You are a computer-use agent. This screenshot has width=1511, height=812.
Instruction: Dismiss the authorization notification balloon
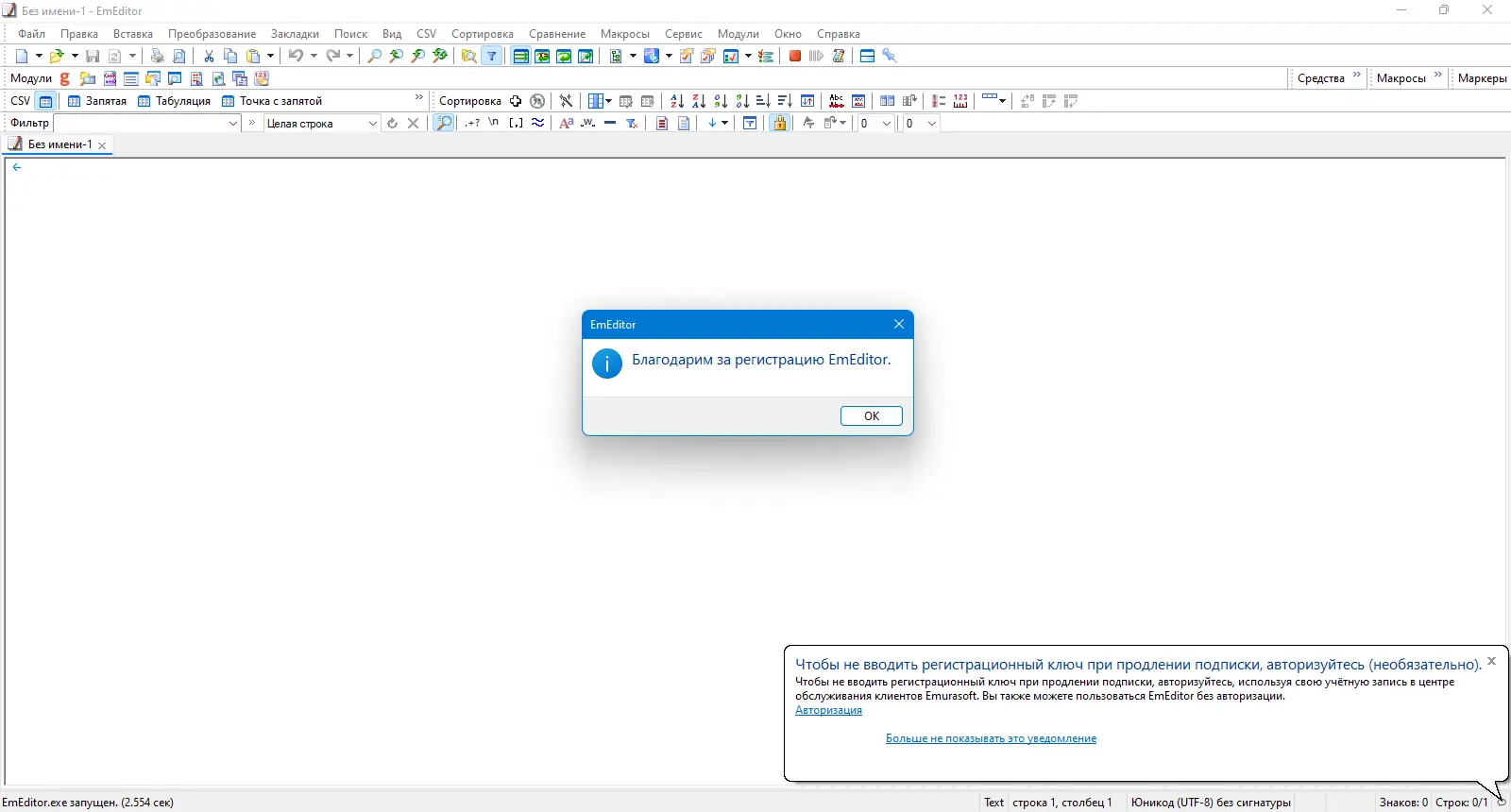click(x=1491, y=661)
